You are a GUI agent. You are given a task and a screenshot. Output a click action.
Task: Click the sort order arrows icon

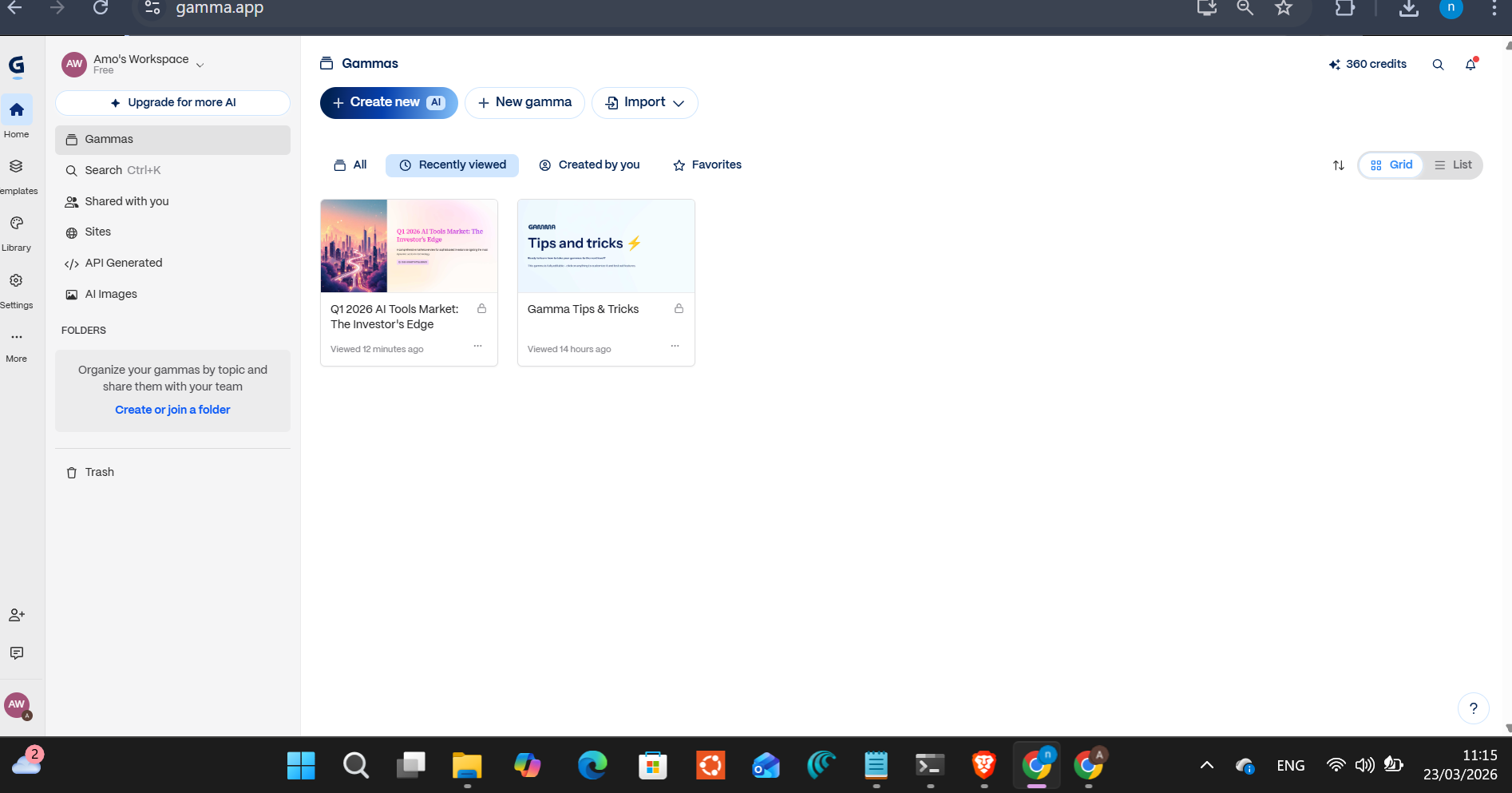1339,165
